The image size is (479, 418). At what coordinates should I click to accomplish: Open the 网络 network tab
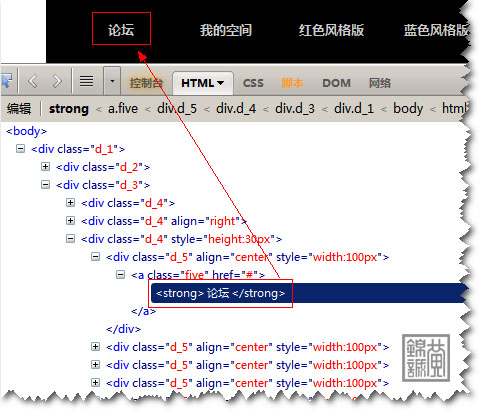[x=379, y=83]
